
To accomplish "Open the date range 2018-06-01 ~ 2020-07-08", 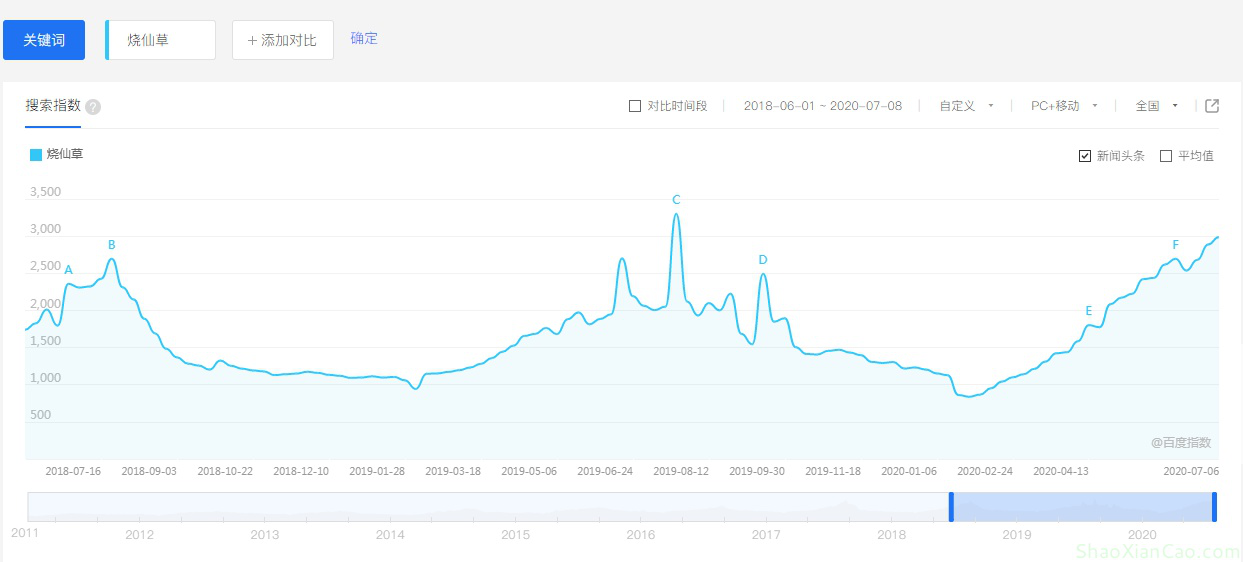I will [x=823, y=106].
